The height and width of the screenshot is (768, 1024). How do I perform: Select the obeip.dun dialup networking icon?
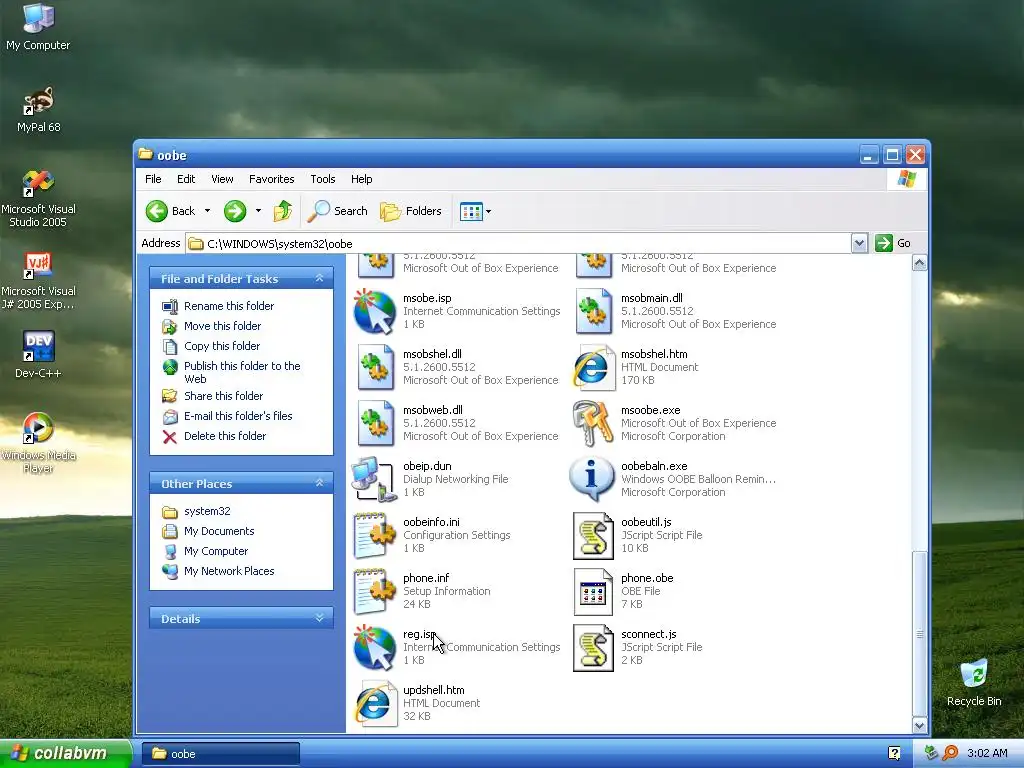375,479
